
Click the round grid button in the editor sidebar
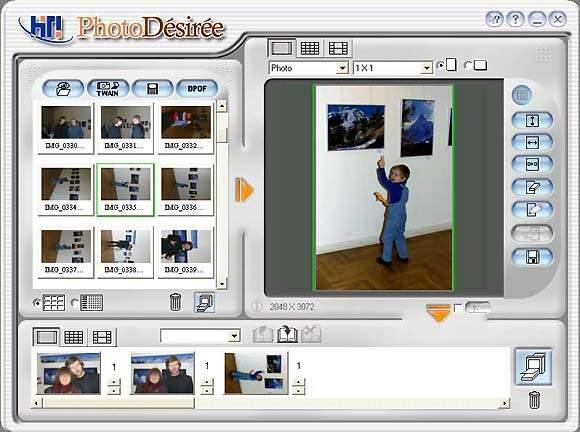pos(522,95)
